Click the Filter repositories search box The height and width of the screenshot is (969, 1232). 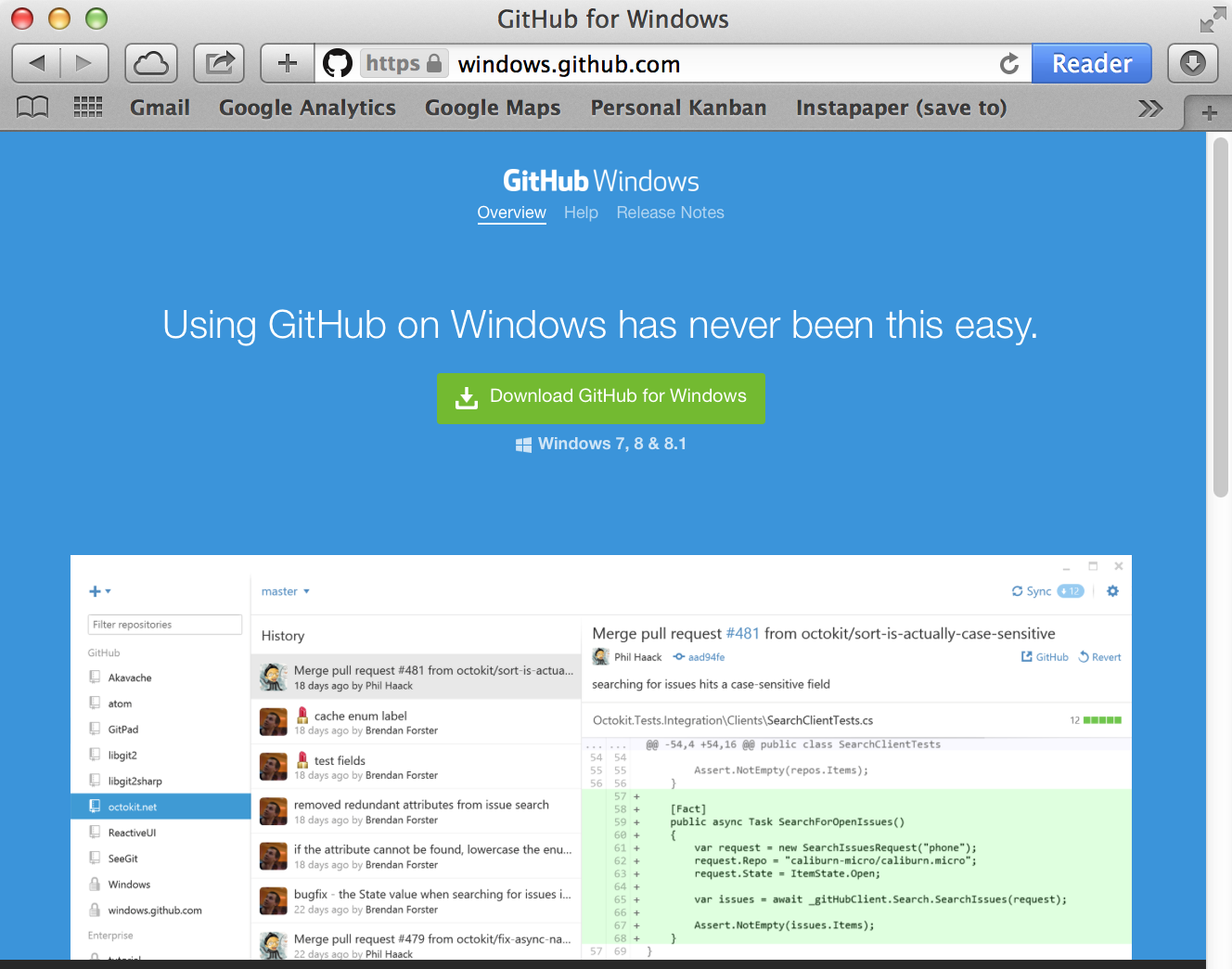[x=165, y=625]
